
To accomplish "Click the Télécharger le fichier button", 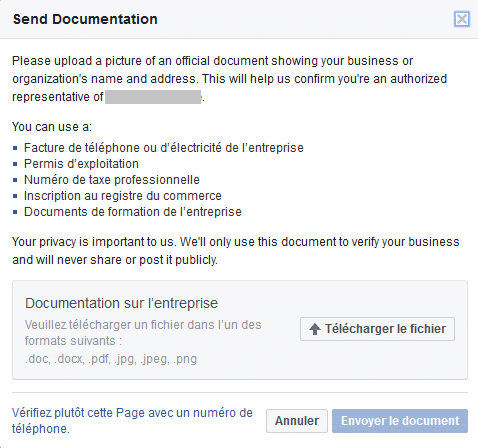I will (x=377, y=329).
